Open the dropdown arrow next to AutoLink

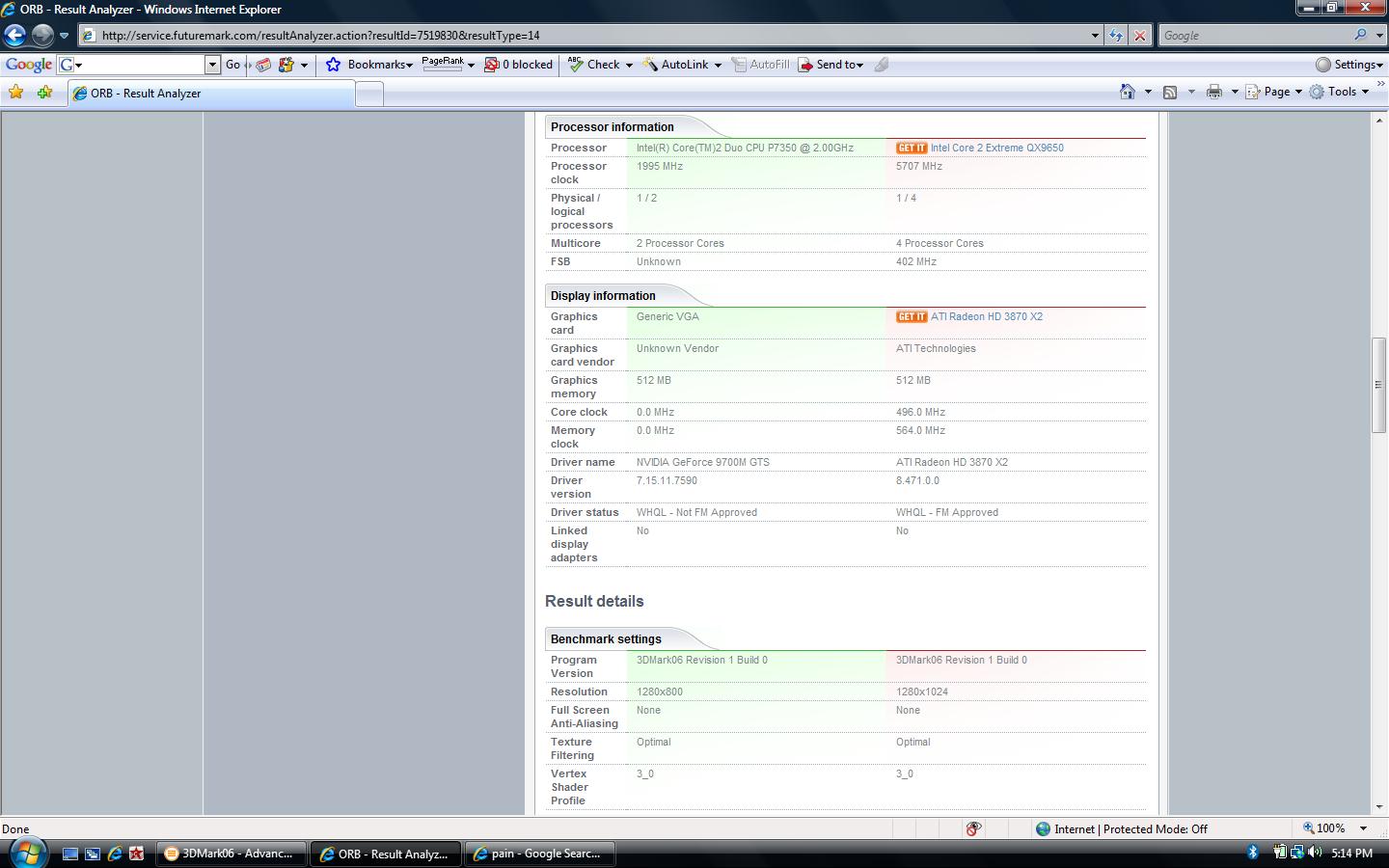pos(718,66)
